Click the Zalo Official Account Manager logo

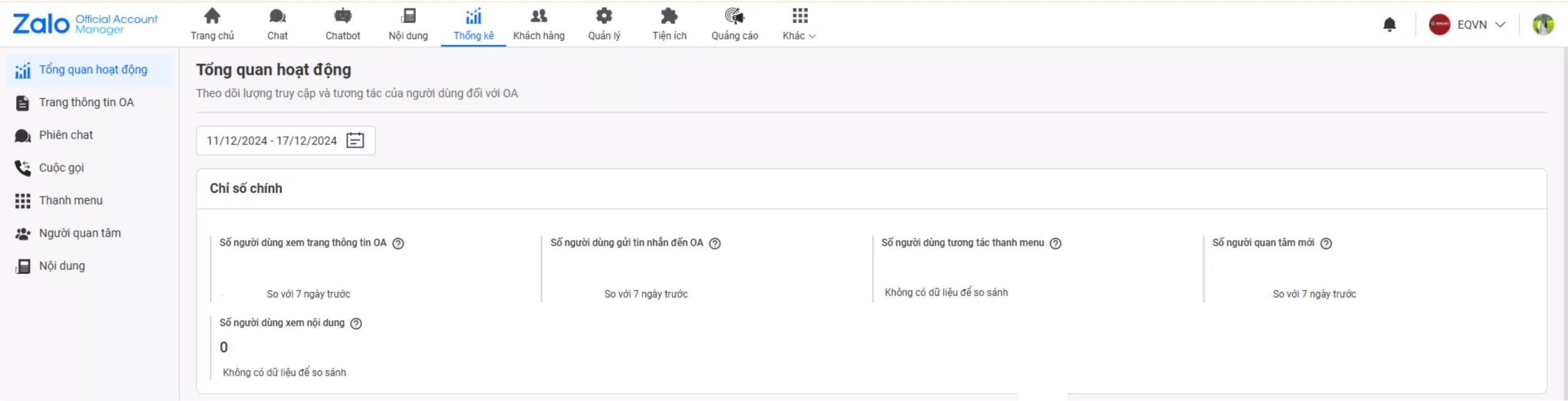(x=85, y=25)
